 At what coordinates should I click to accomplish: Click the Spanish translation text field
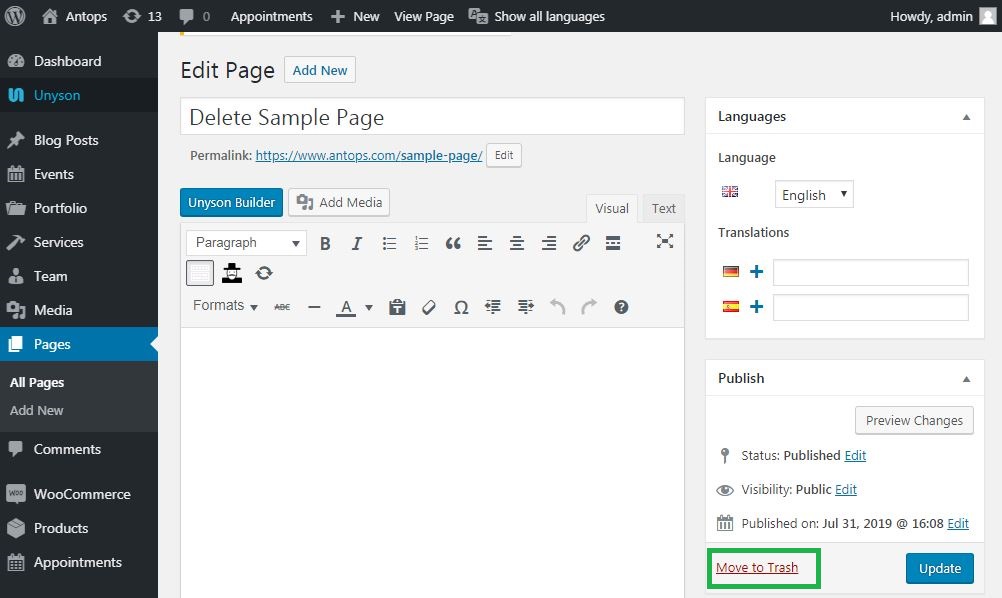(x=870, y=307)
